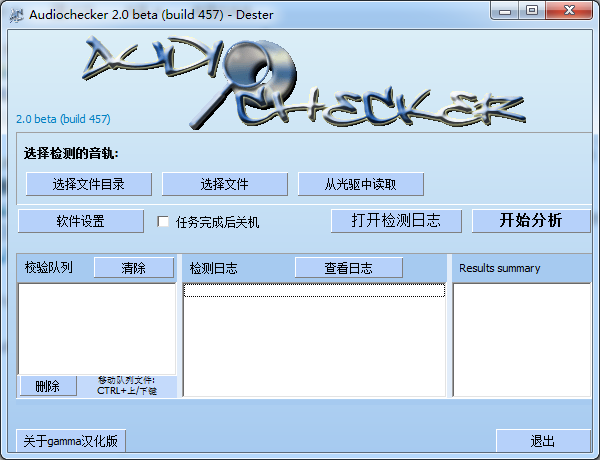Click the 2.0 beta (build 457) version text
Screen dimensions: 600x460
tap(64, 118)
